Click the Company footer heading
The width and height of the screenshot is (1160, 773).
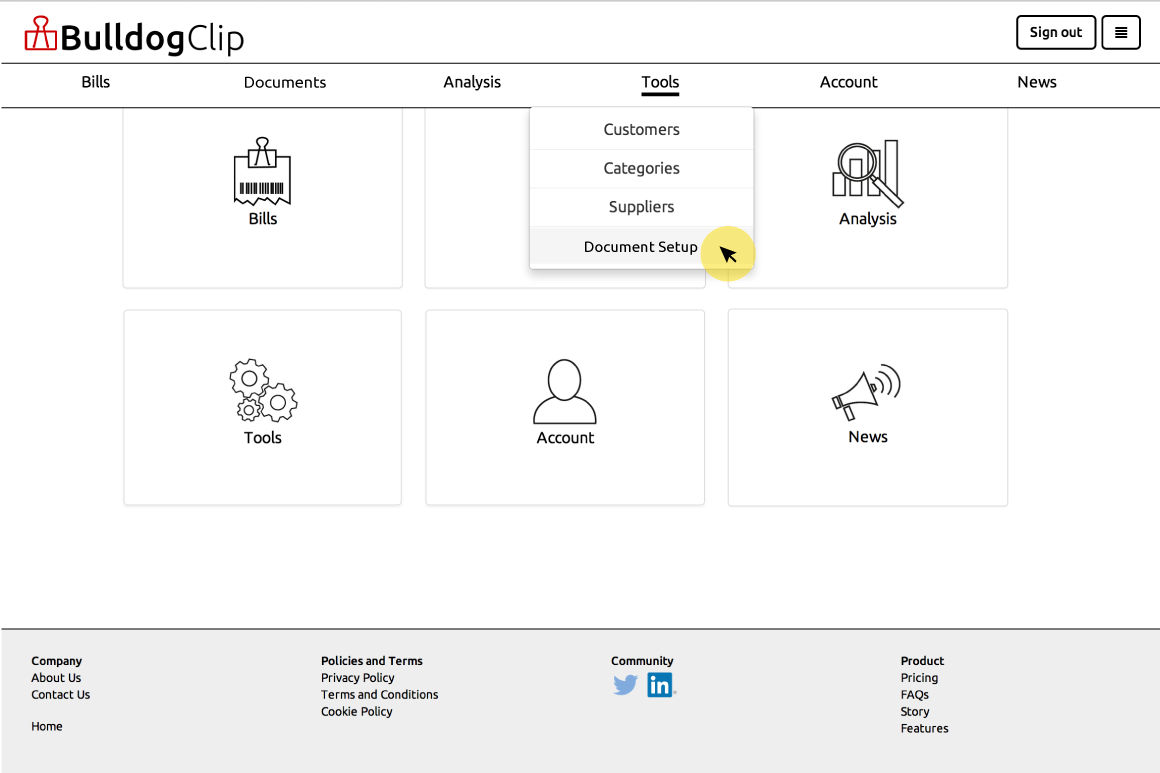56,661
